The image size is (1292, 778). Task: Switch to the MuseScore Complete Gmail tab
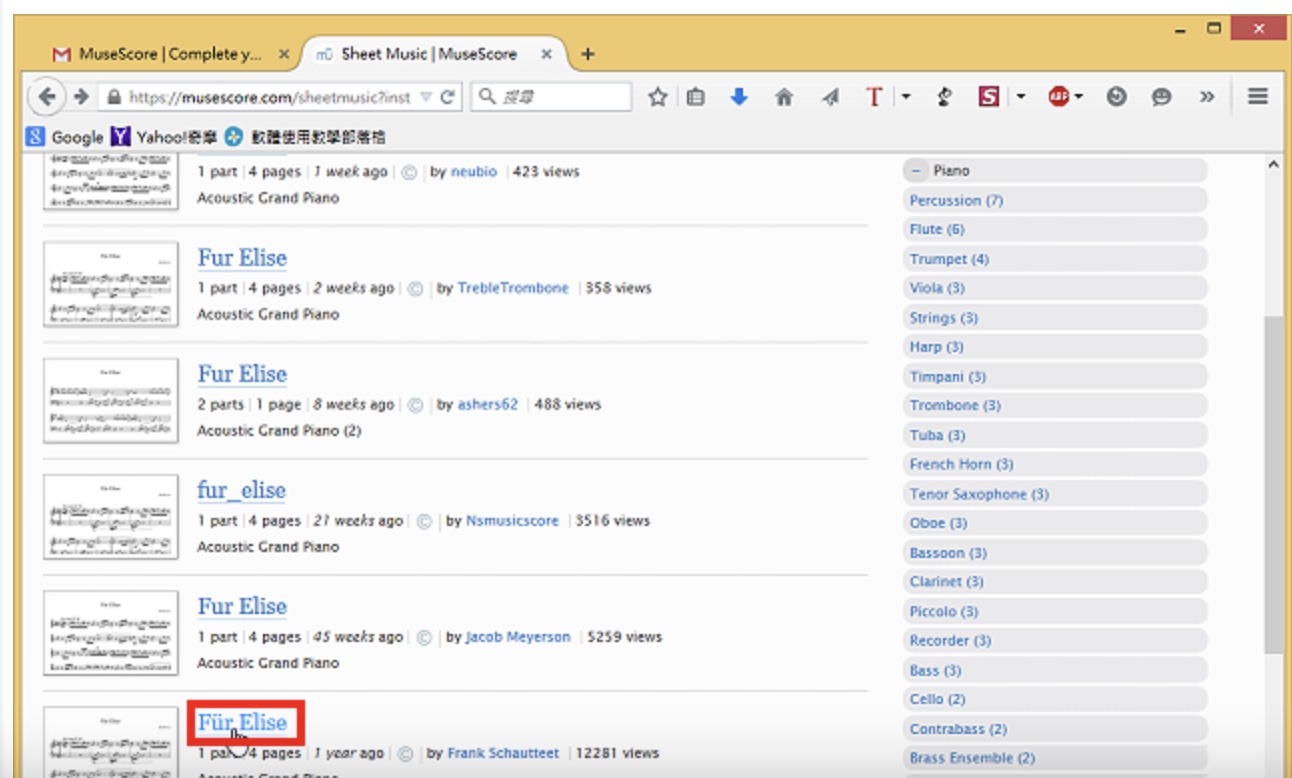tap(170, 54)
